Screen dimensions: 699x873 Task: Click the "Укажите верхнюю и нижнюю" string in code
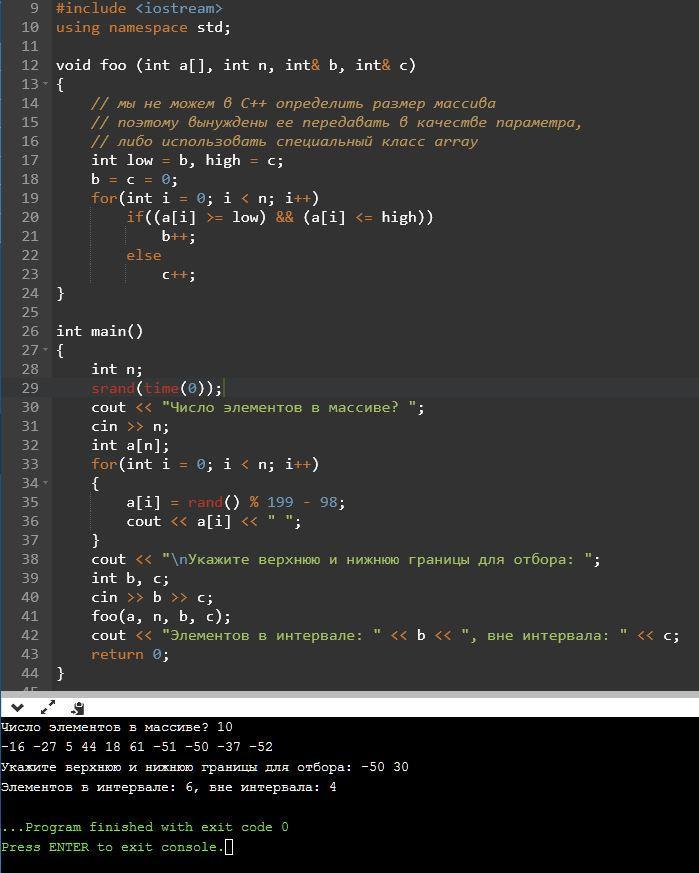(377, 560)
